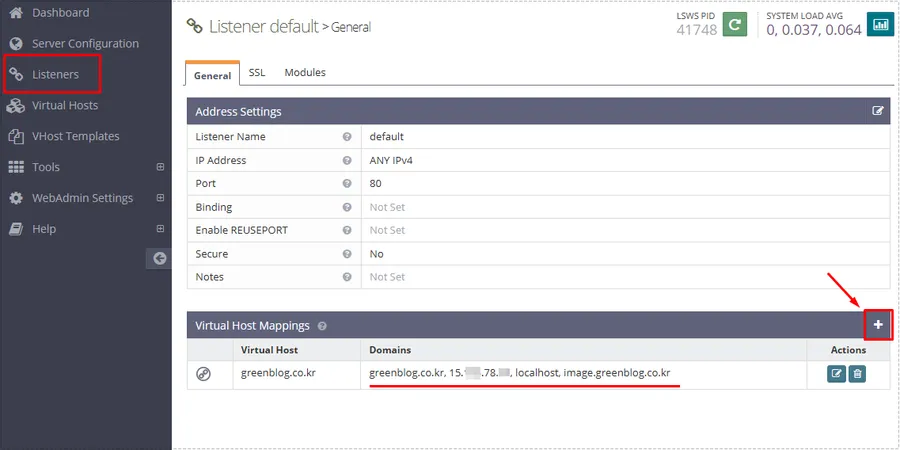Viewport: 900px width, 450px height.
Task: Open the Modules tab
Action: point(305,73)
